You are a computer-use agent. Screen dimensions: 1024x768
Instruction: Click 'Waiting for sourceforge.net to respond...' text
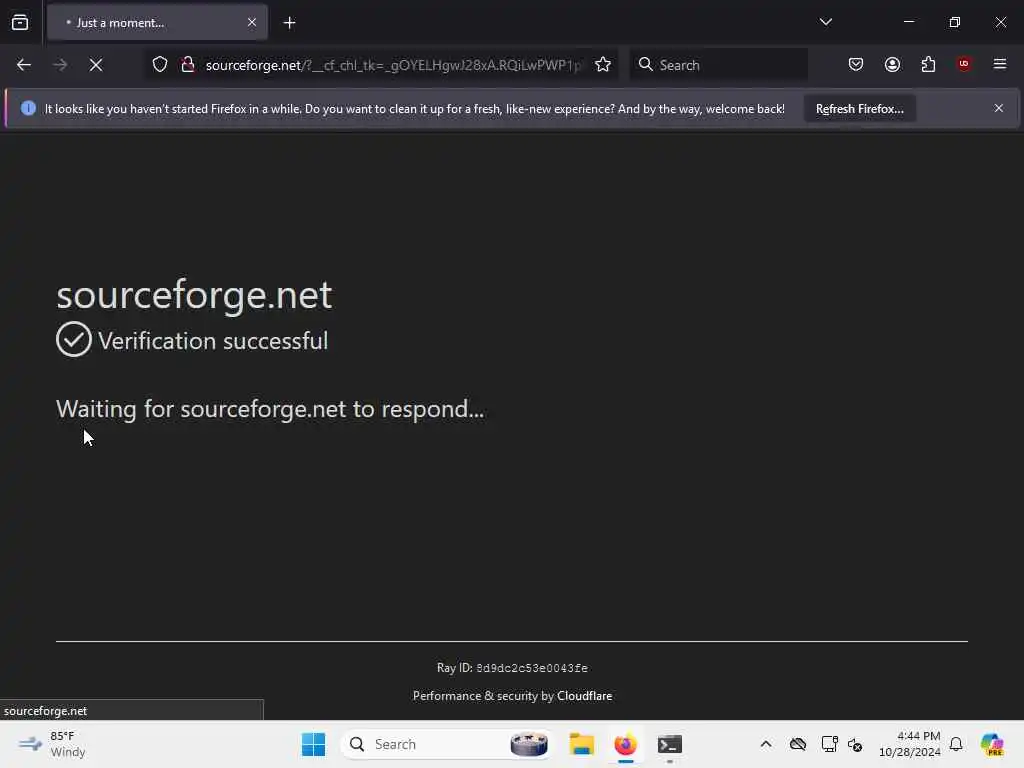(x=270, y=409)
